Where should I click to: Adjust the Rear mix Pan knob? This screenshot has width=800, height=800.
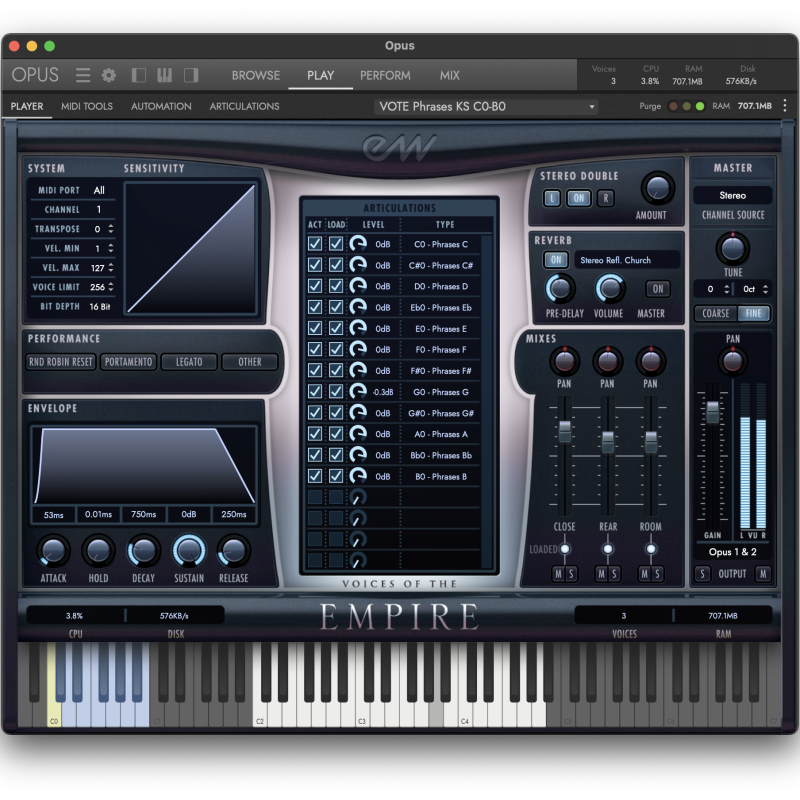coord(607,361)
